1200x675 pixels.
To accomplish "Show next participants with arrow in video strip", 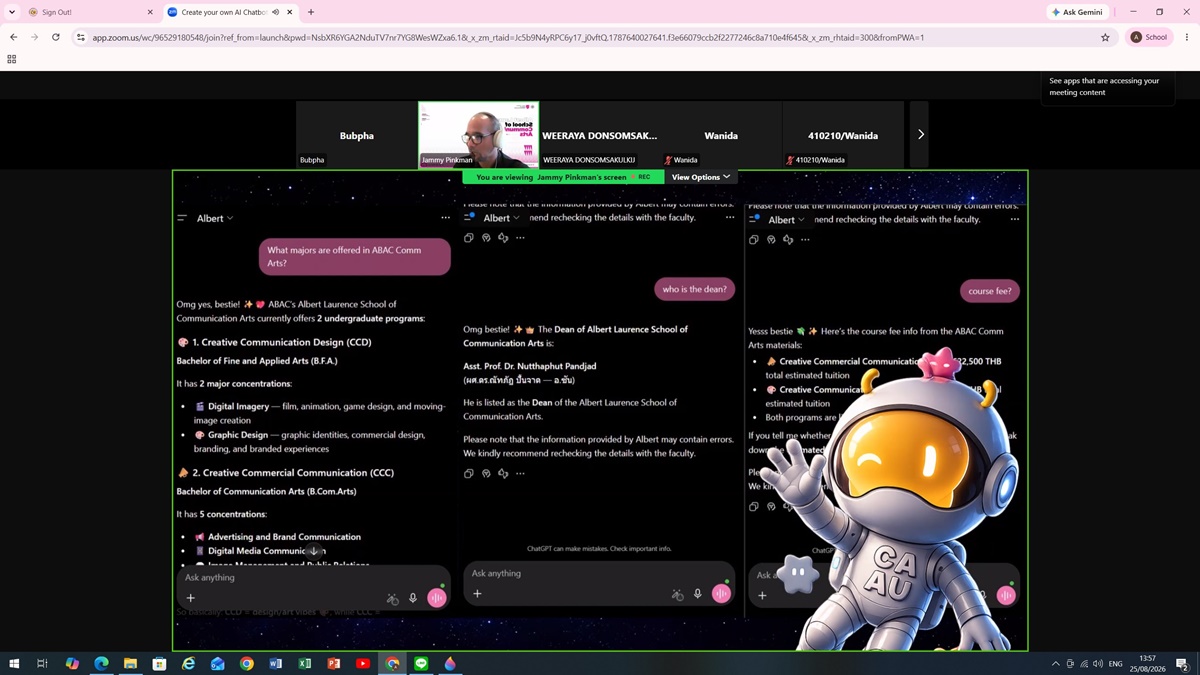I will pyautogui.click(x=921, y=134).
